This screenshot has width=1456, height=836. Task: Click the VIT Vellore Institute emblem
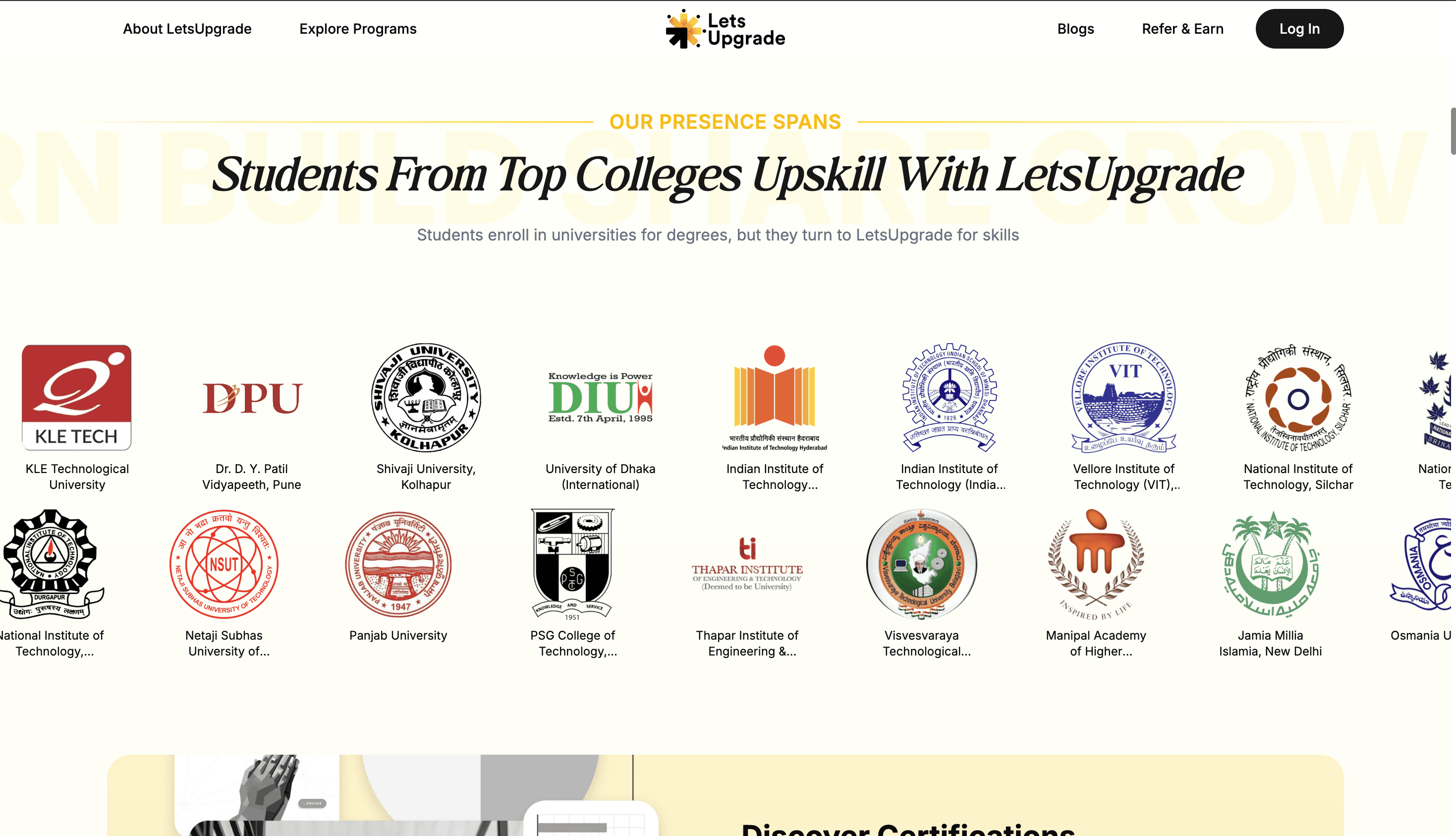click(x=1123, y=397)
